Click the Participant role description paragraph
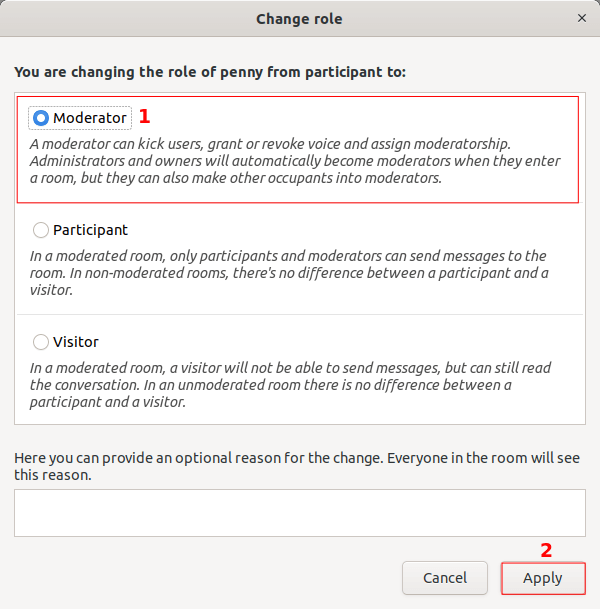The image size is (600, 609). pyautogui.click(x=288, y=273)
